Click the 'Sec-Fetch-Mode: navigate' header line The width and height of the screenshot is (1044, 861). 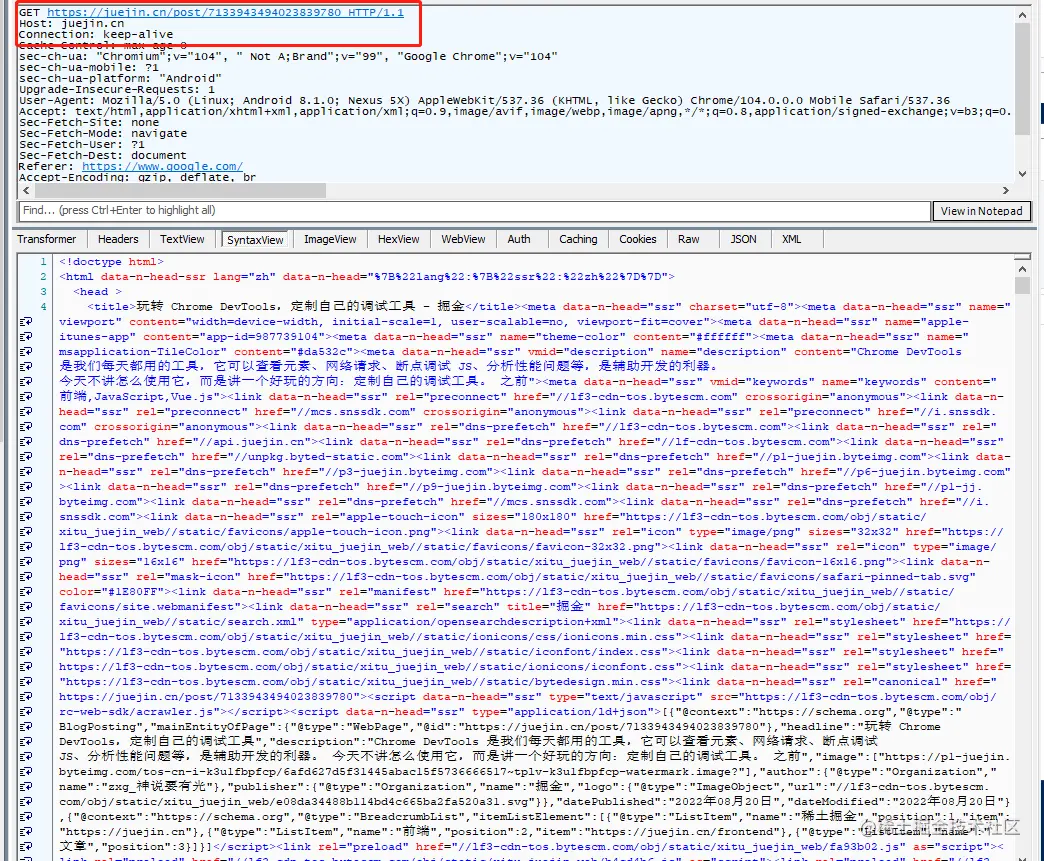103,133
